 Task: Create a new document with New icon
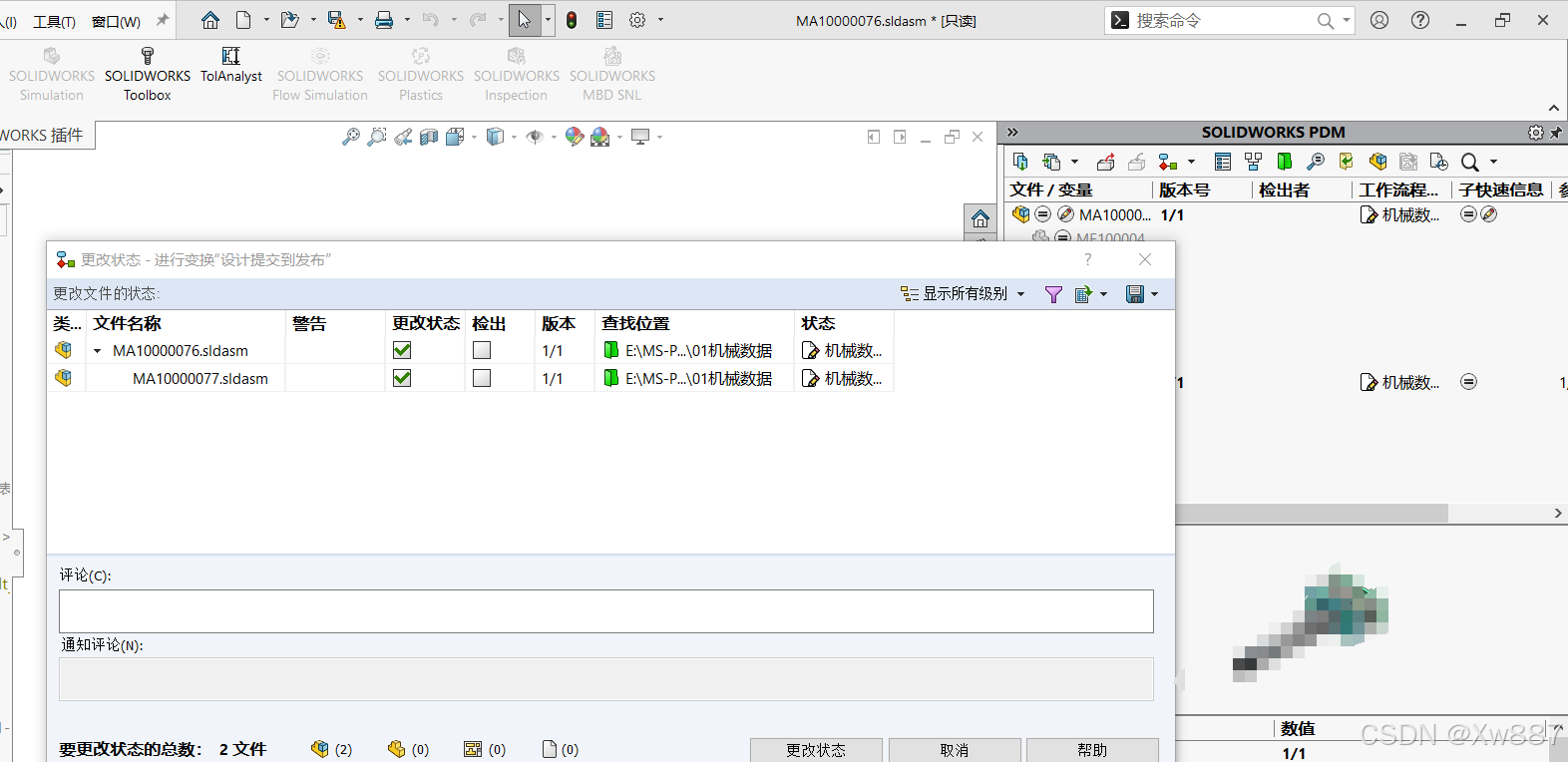[x=243, y=20]
